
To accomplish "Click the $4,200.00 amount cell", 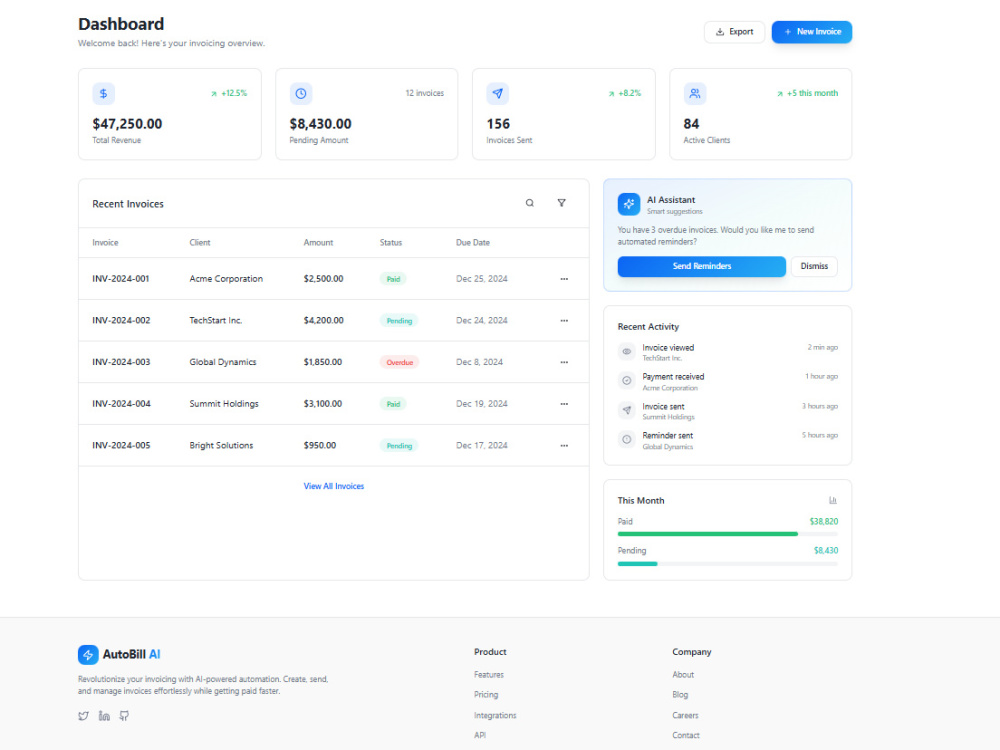I will coord(323,321).
